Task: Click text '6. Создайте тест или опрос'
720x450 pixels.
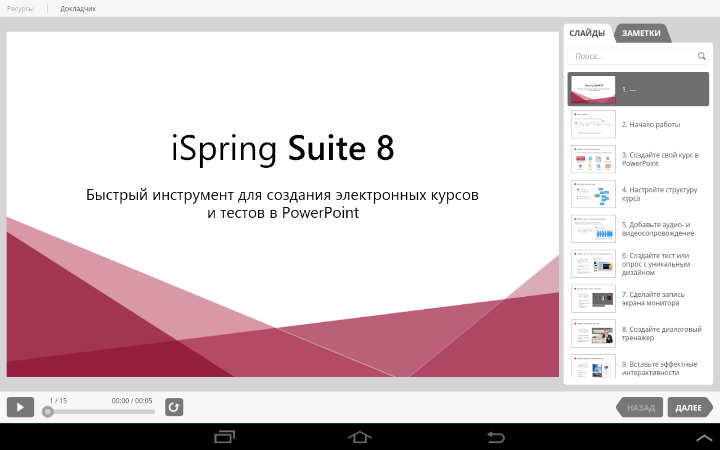Action: point(656,264)
